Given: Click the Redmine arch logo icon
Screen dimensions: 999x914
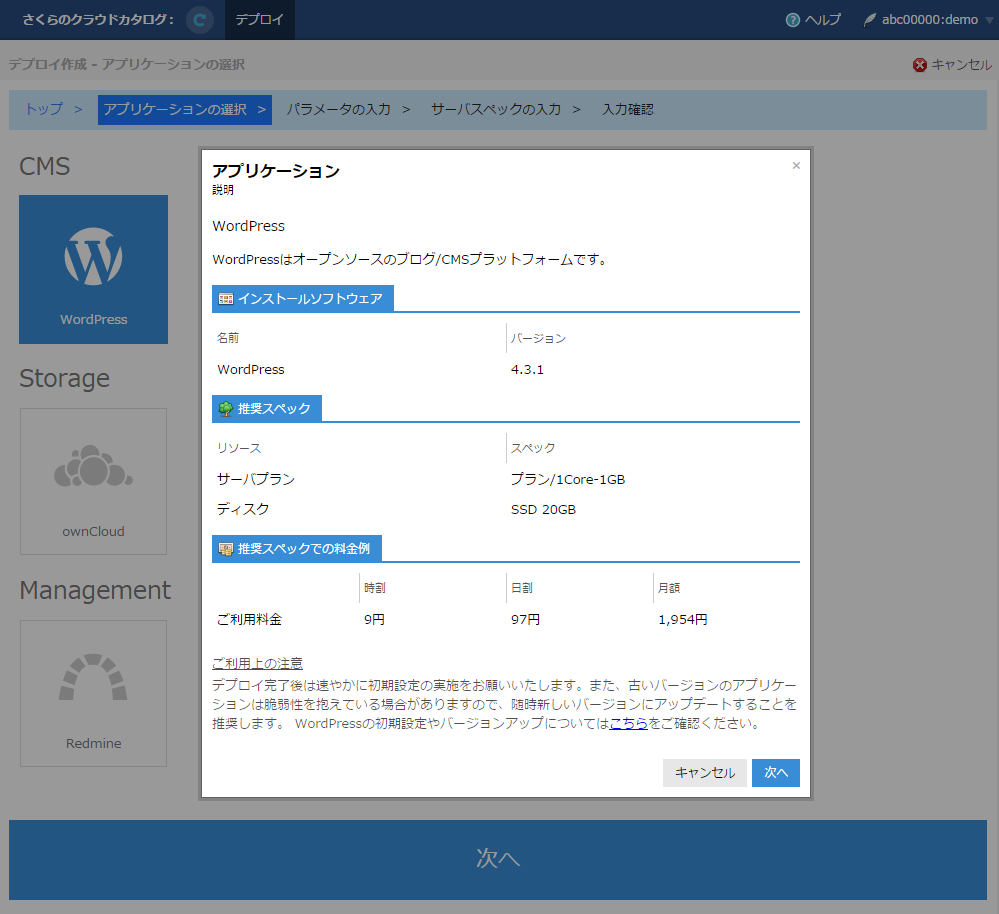Looking at the screenshot, I should click(x=94, y=676).
